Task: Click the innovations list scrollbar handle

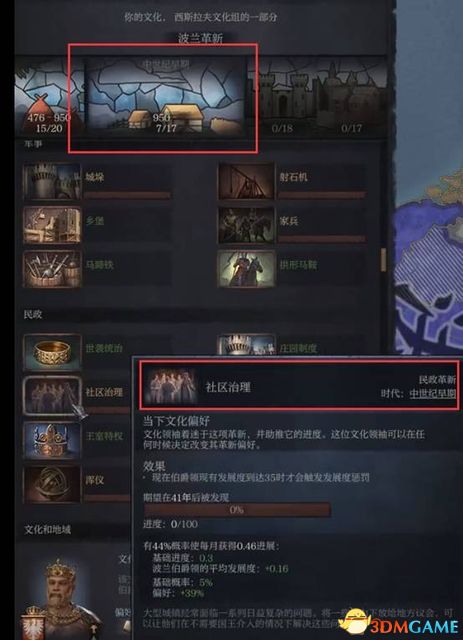Action: coord(383,260)
